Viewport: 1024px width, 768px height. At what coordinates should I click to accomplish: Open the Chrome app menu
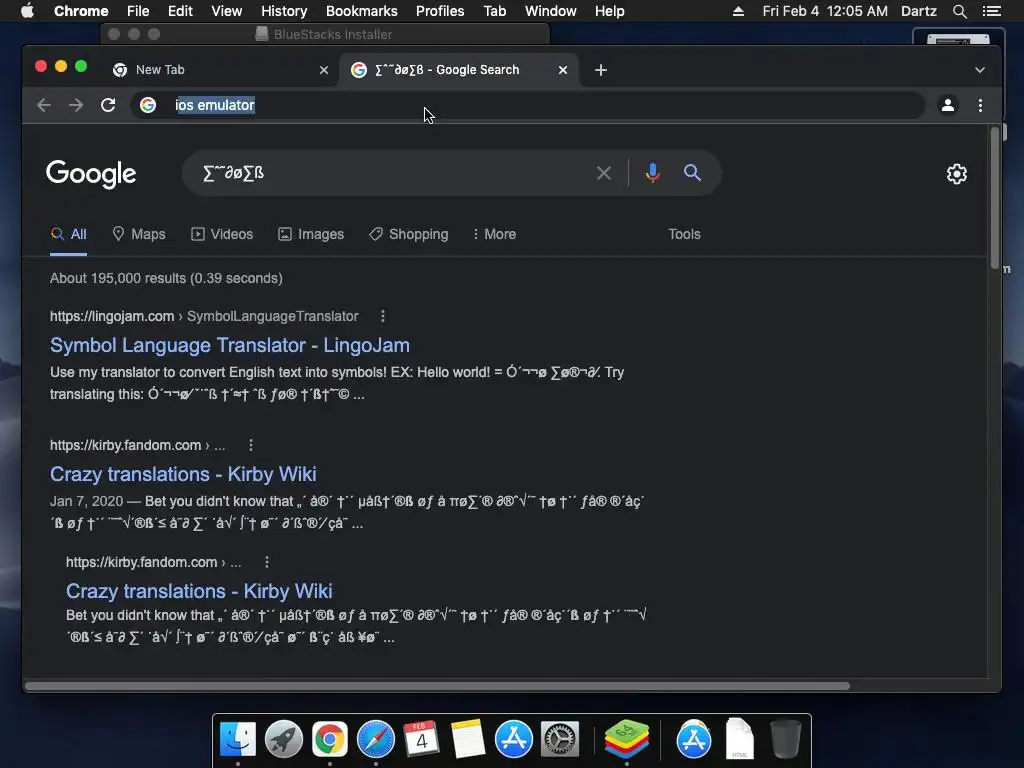pos(81,11)
